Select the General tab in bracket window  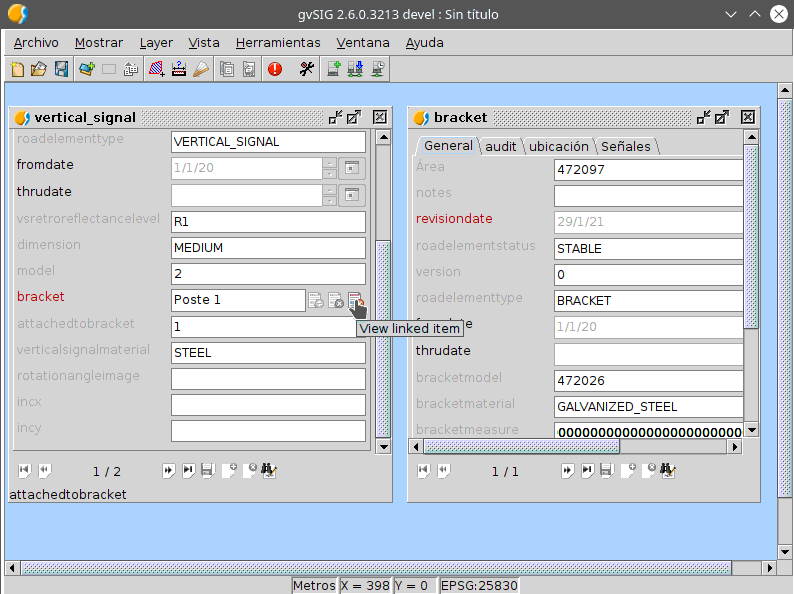pos(448,146)
